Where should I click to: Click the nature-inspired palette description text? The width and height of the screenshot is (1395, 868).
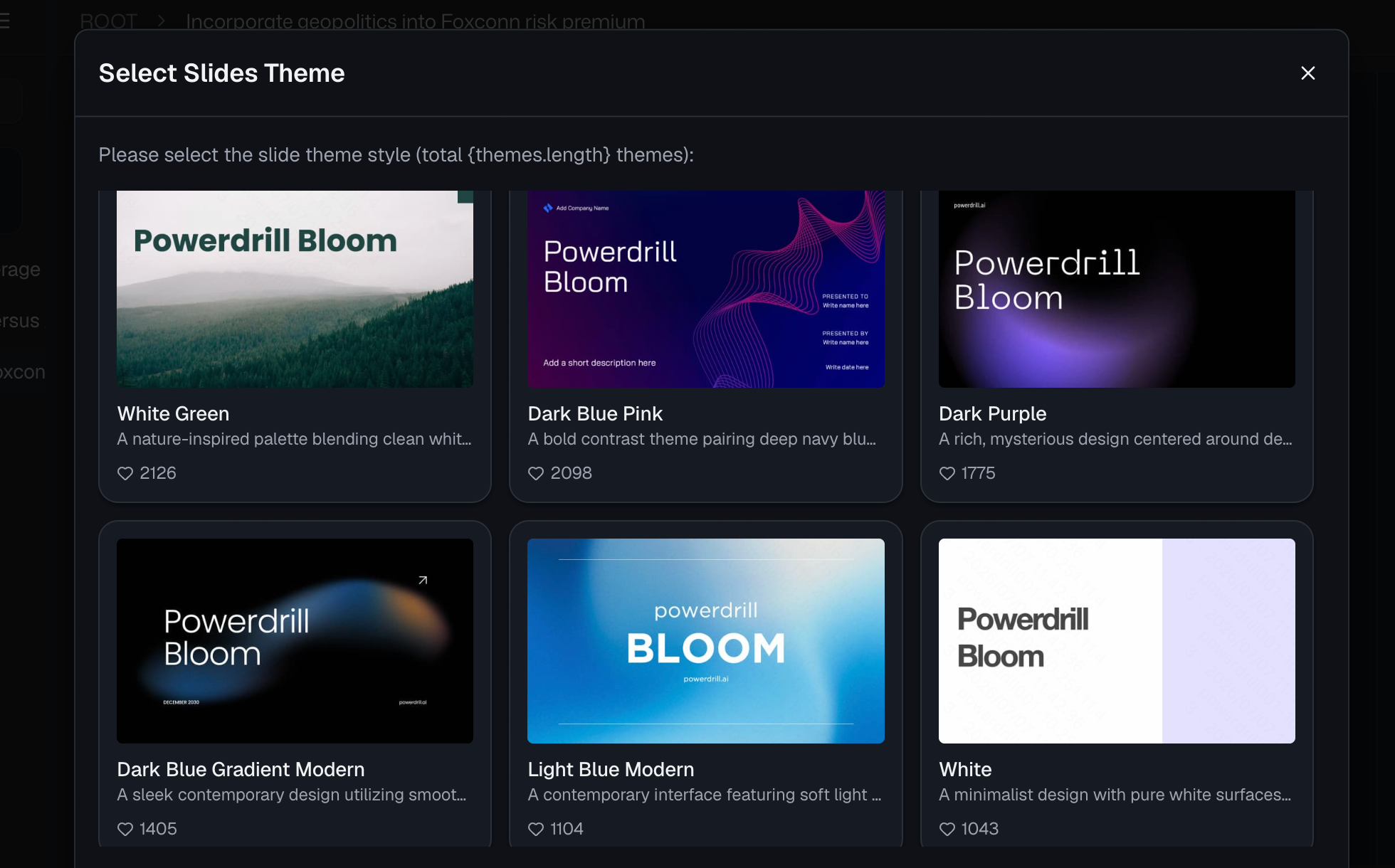point(294,439)
